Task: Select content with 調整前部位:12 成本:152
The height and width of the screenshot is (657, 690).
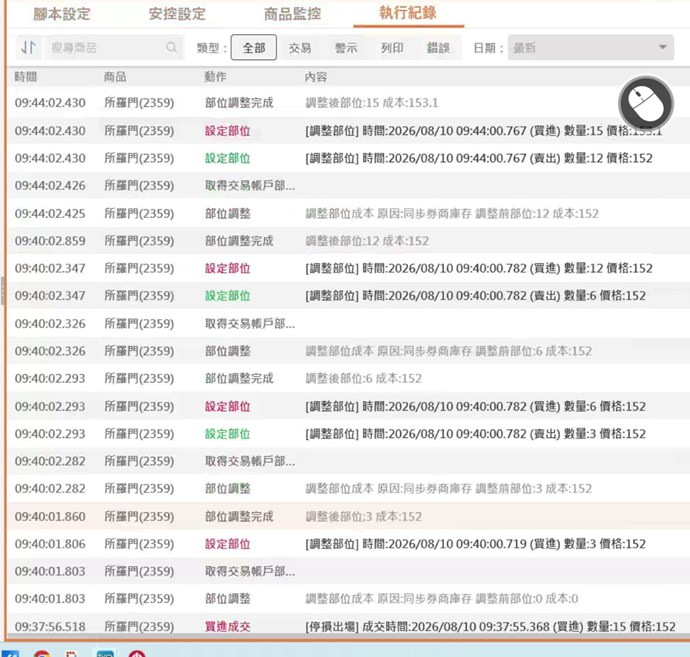Action: coord(452,213)
